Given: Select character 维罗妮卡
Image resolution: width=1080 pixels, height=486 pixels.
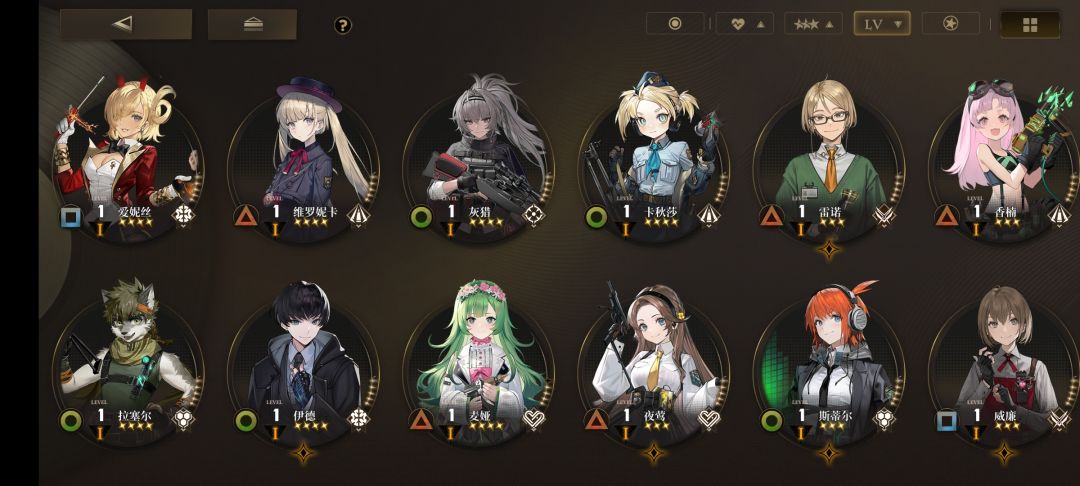Looking at the screenshot, I should (303, 158).
